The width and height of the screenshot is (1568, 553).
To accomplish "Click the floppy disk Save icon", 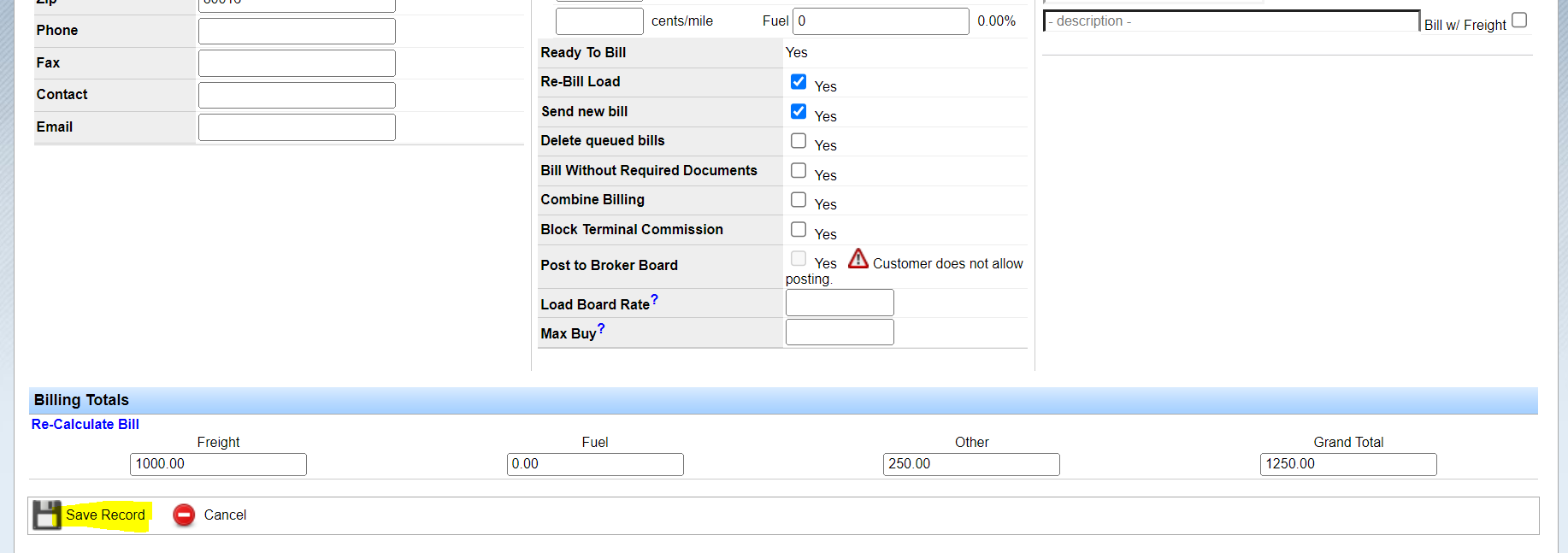I will 47,515.
